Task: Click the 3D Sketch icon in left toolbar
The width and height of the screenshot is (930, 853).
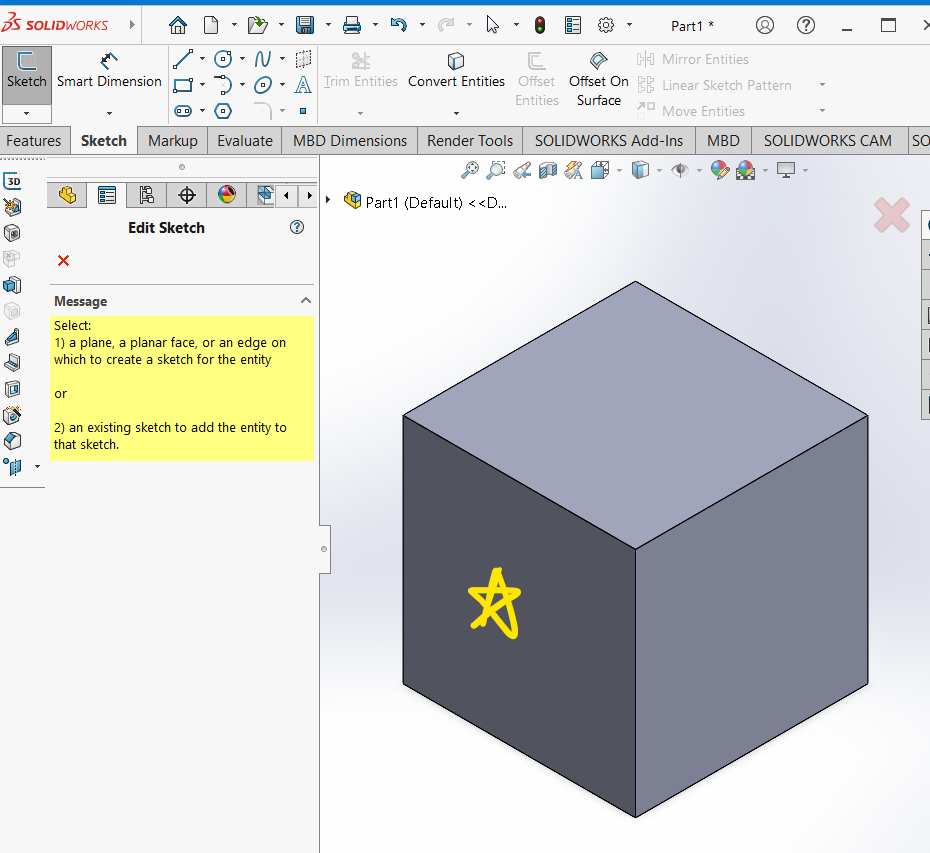Action: pyautogui.click(x=12, y=181)
